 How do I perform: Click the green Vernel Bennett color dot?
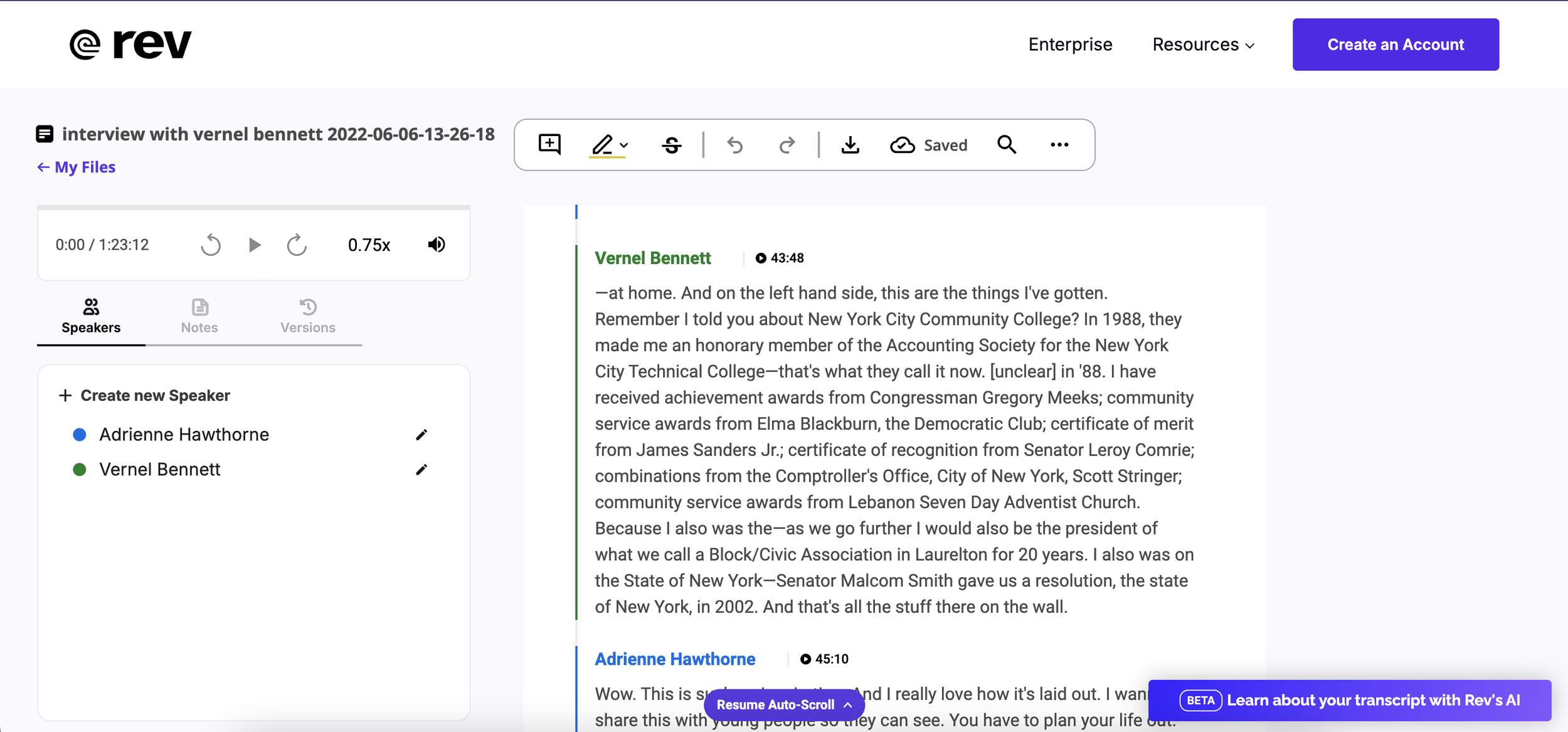80,470
